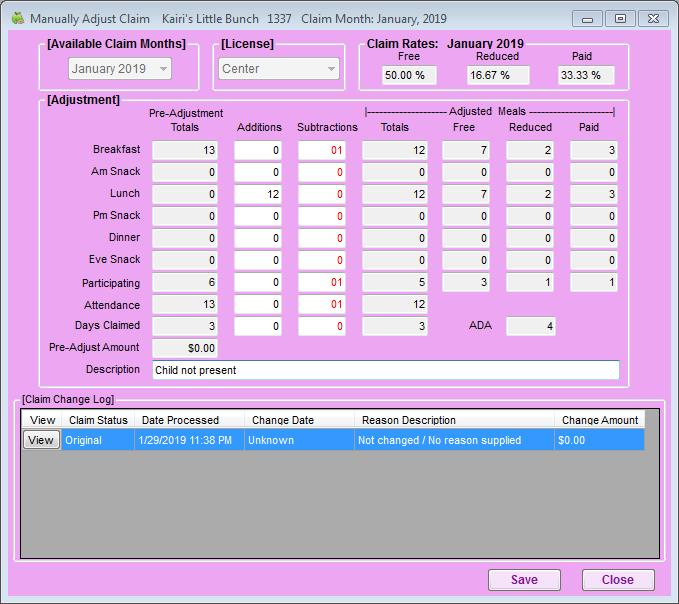
Task: Click the Pre-Adjust Amount $0.00 field
Action: 185,348
